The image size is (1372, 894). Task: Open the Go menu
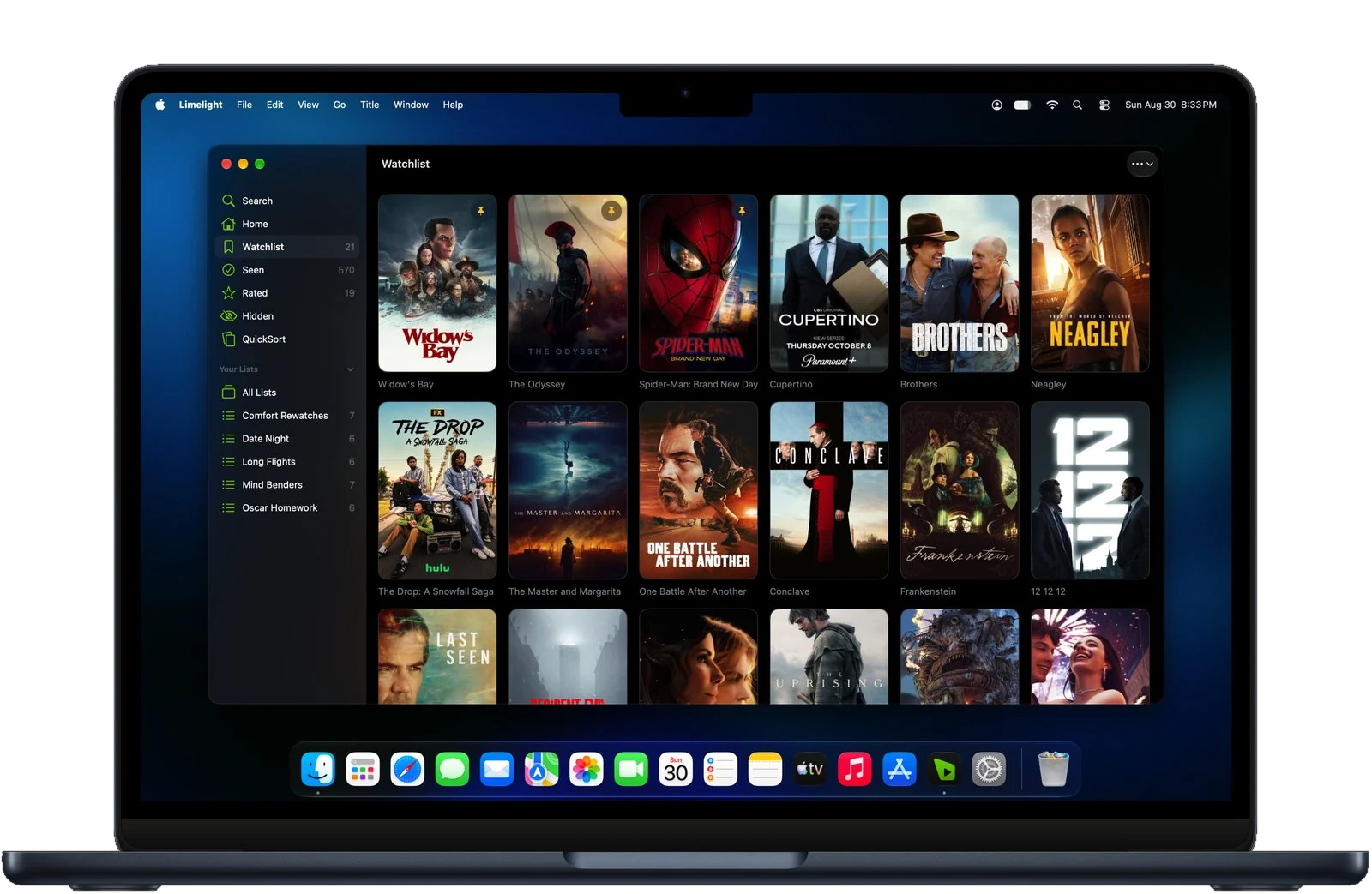[340, 105]
